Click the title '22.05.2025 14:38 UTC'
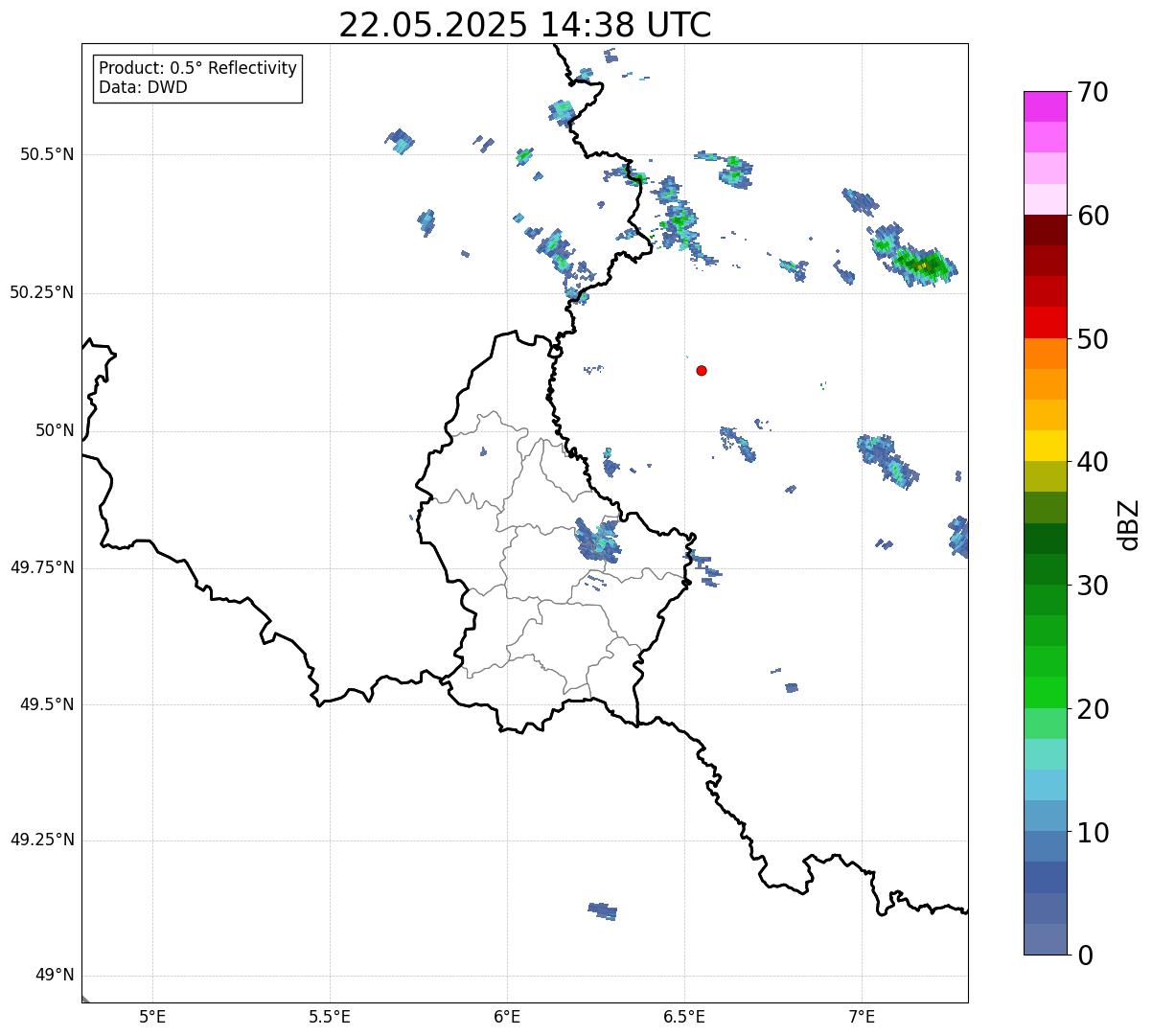 [x=525, y=24]
